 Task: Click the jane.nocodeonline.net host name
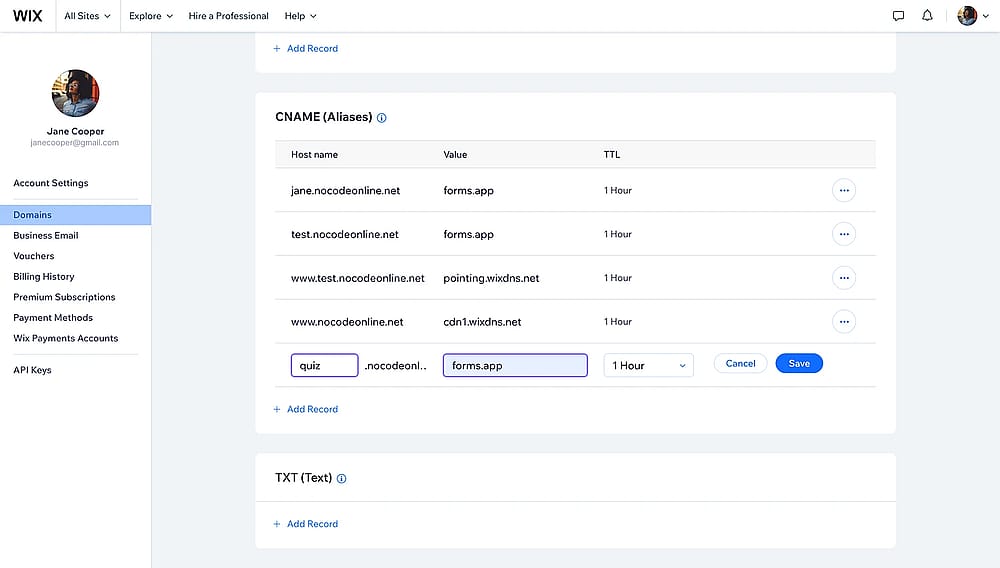[x=346, y=191]
